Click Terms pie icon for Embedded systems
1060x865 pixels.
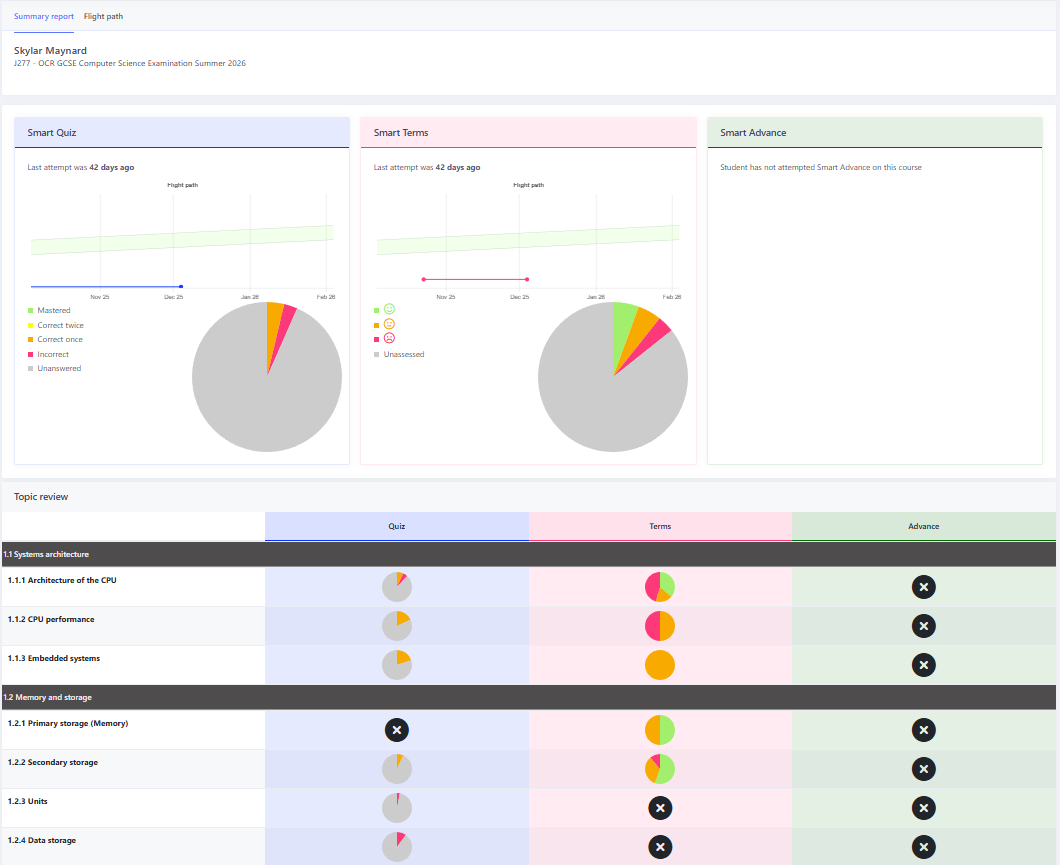(x=660, y=665)
